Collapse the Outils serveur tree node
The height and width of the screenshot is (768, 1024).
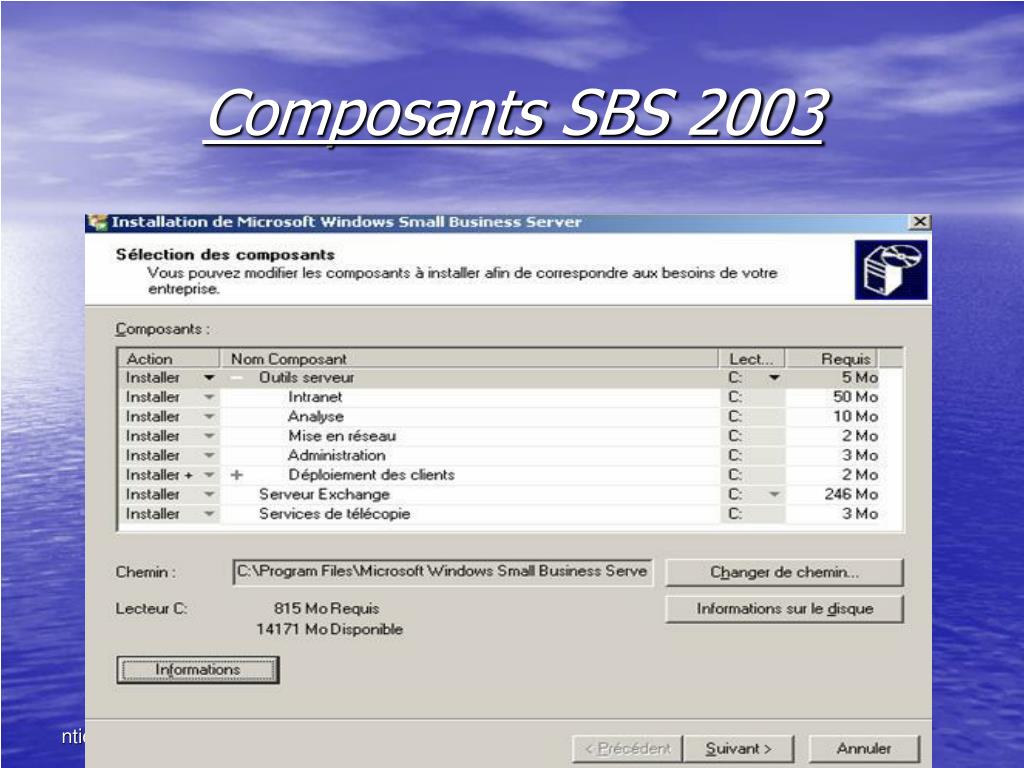pyautogui.click(x=237, y=378)
